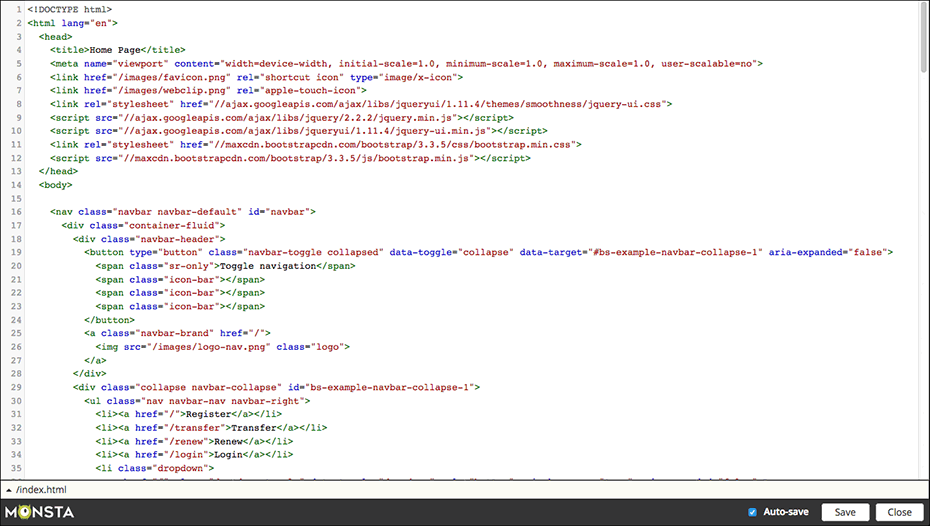Click the navbar-header div line
The width and height of the screenshot is (930, 526).
click(x=149, y=239)
